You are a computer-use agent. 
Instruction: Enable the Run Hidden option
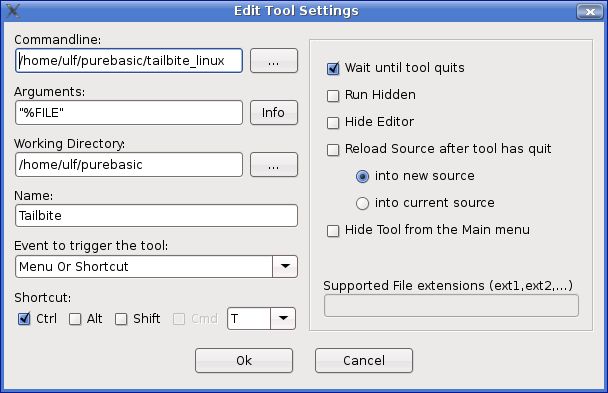click(333, 96)
